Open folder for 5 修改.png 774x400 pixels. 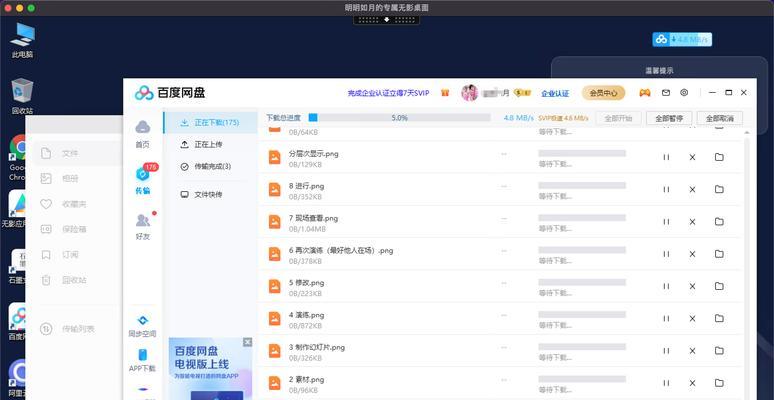[x=719, y=286]
